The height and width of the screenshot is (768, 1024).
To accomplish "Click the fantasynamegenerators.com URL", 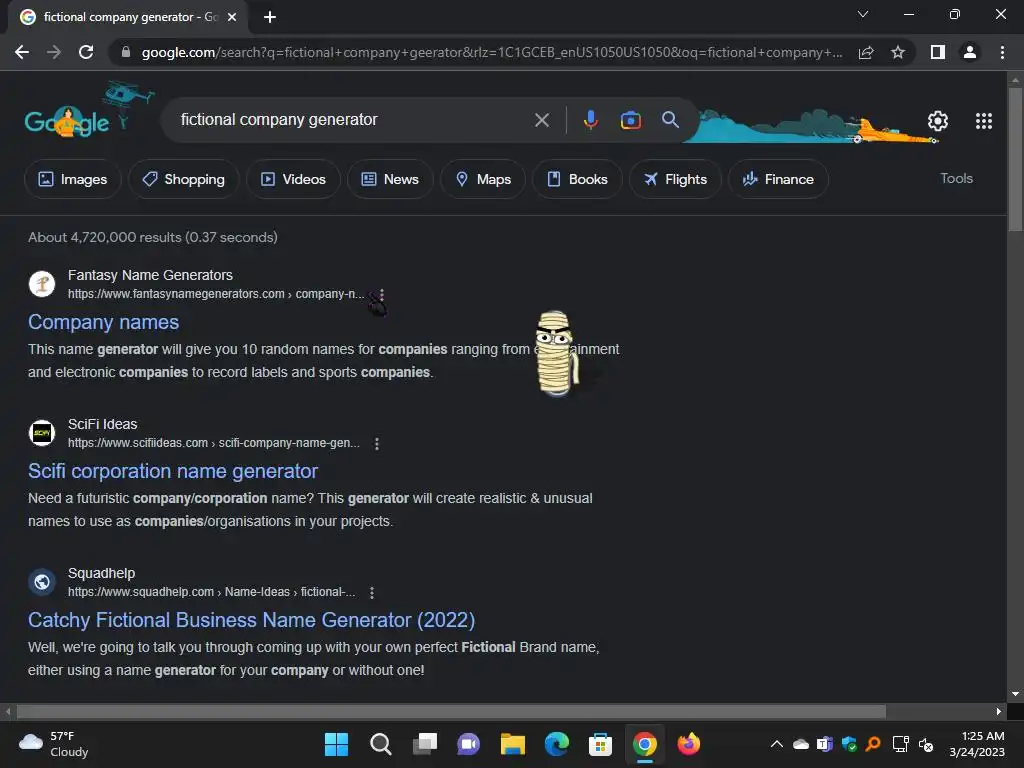I will click(216, 294).
